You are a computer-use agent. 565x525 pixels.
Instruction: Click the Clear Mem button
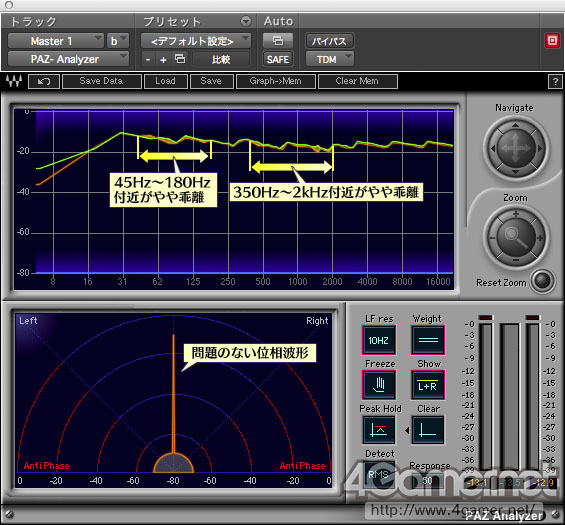pos(357,81)
